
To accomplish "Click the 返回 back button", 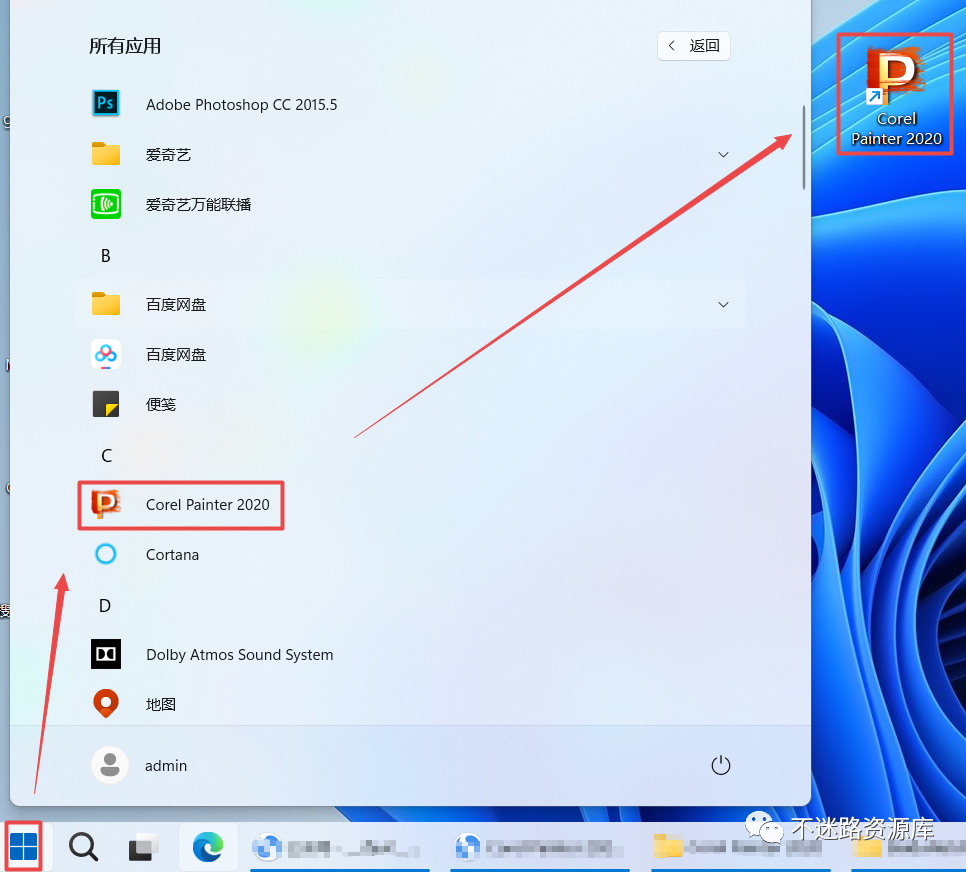I will (x=694, y=46).
